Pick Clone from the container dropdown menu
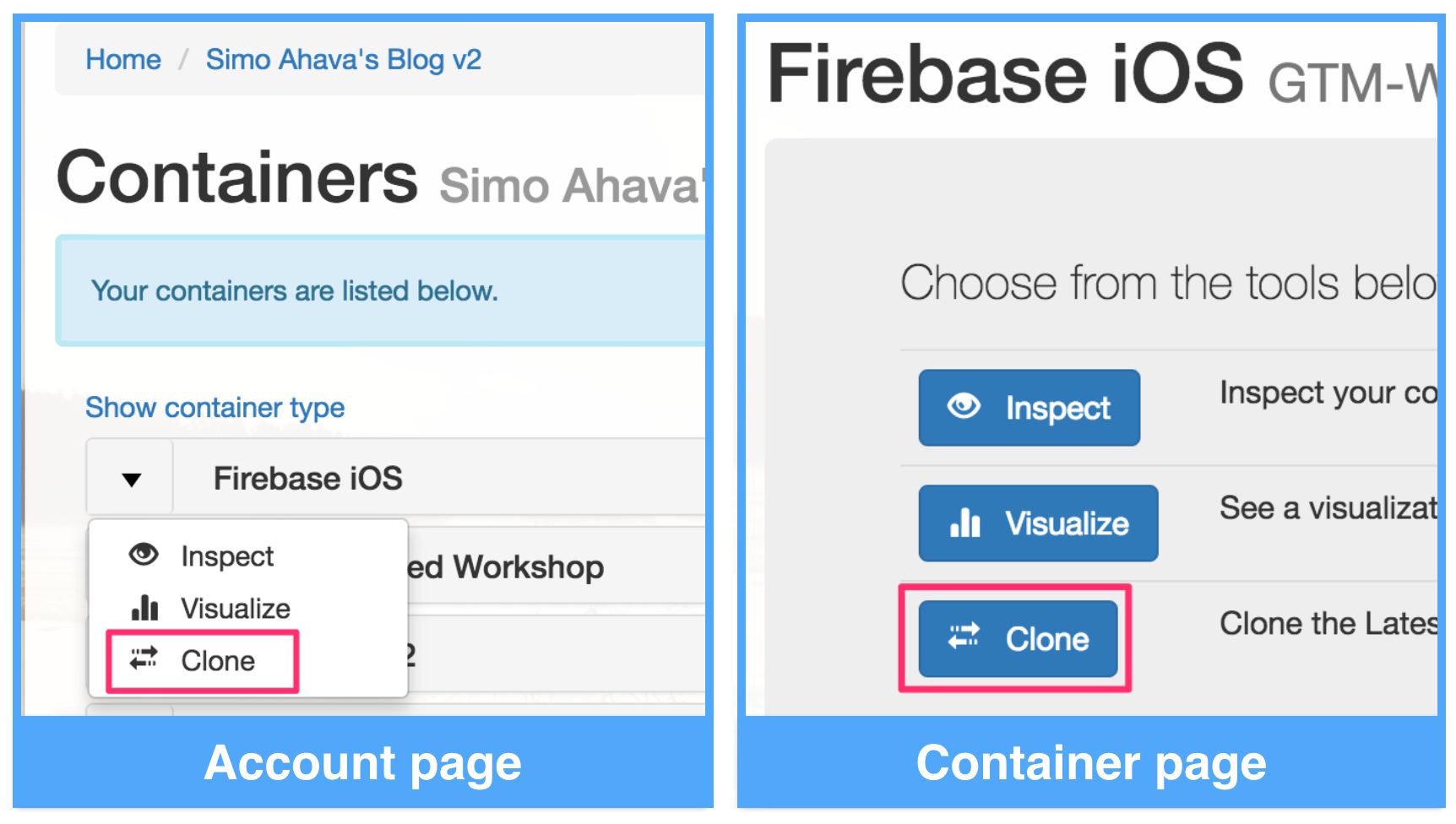Image resolution: width=1456 pixels, height=824 pixels. point(218,660)
